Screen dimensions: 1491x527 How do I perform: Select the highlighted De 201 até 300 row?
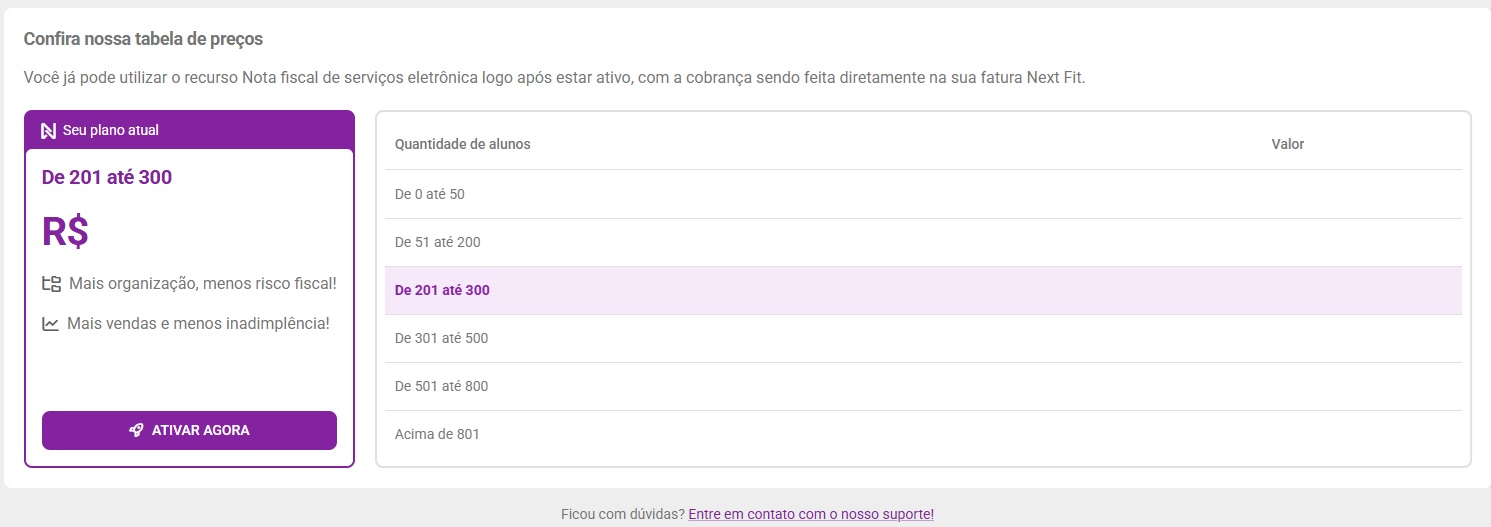923,290
